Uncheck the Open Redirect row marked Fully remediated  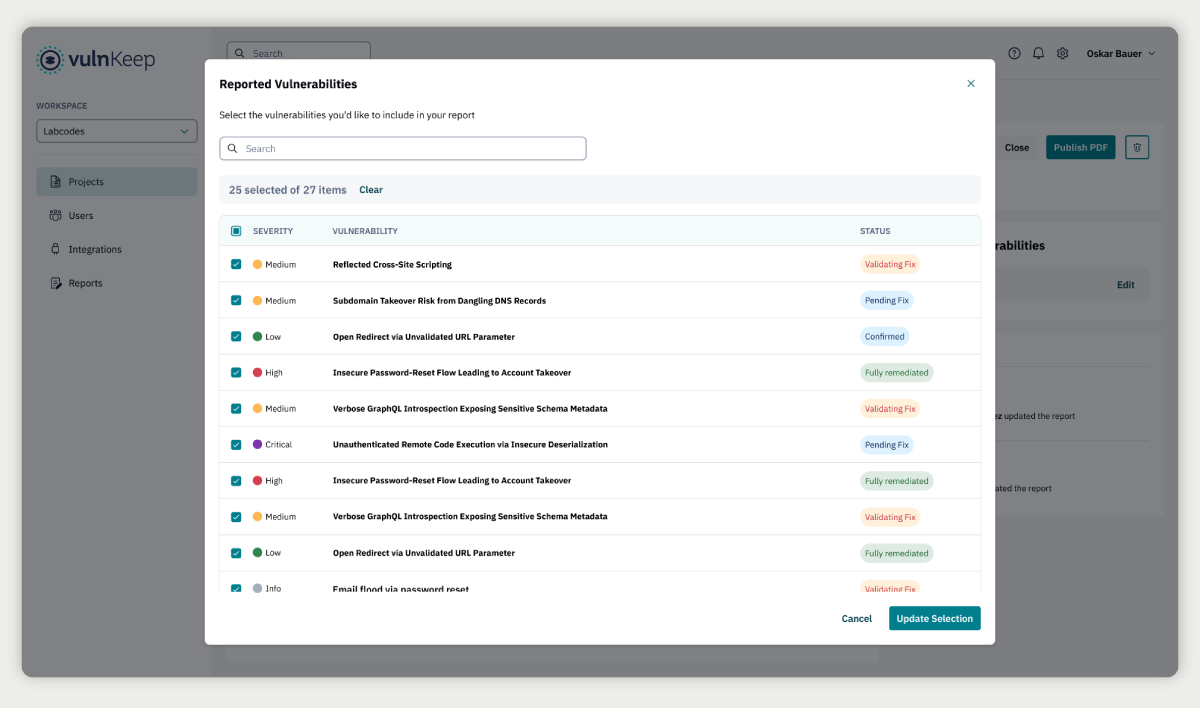236,553
